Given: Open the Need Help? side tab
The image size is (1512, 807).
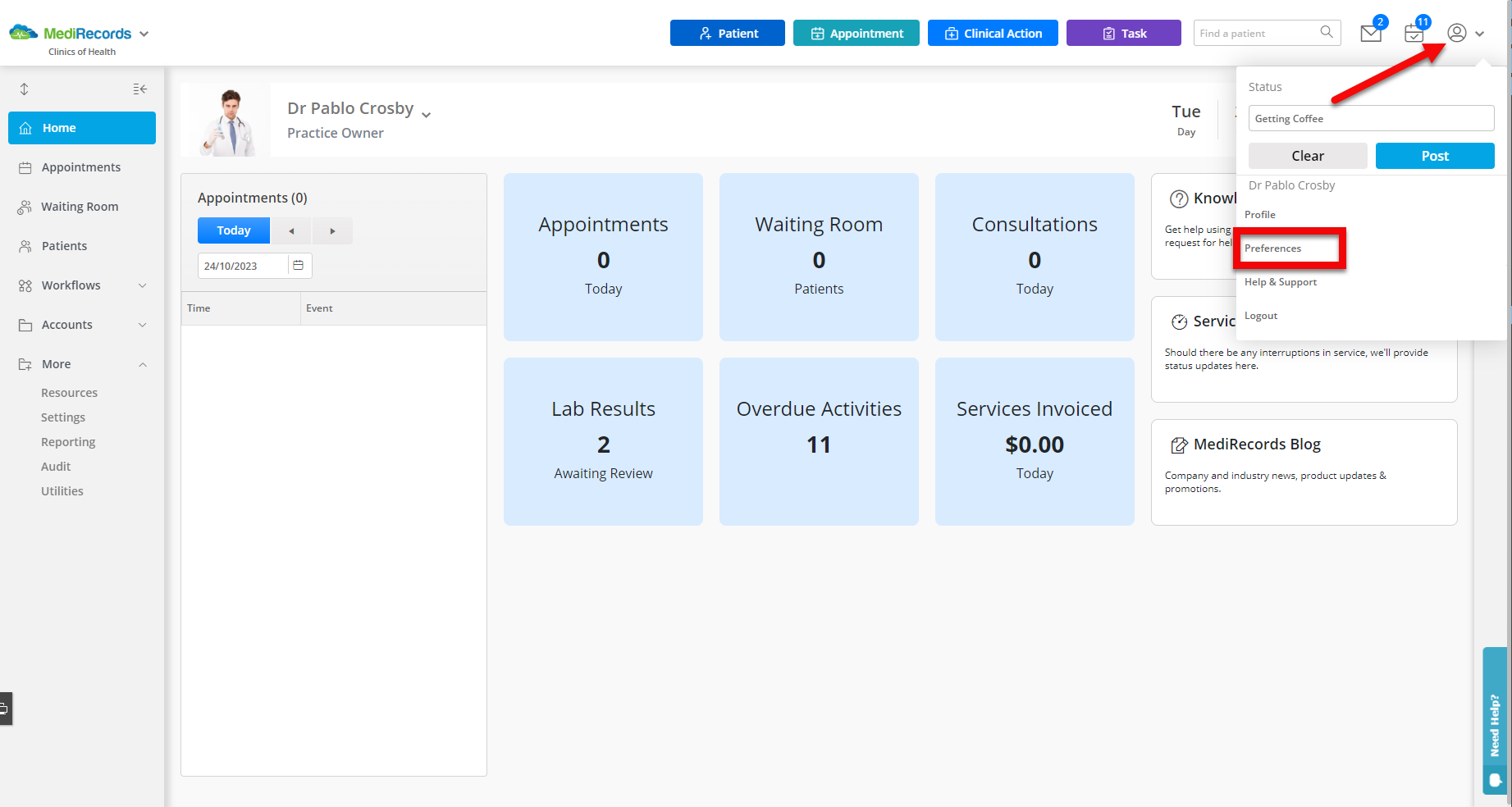Looking at the screenshot, I should pyautogui.click(x=1495, y=720).
